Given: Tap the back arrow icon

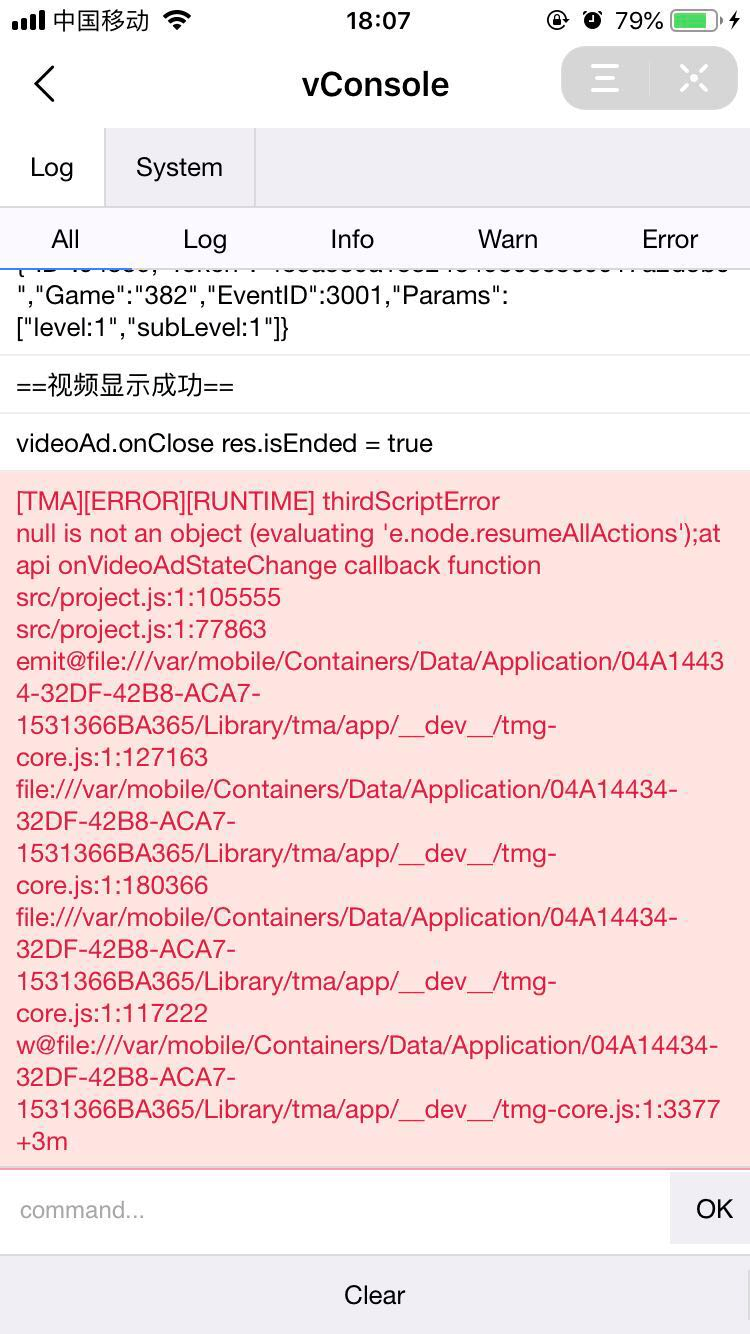Looking at the screenshot, I should tap(44, 84).
